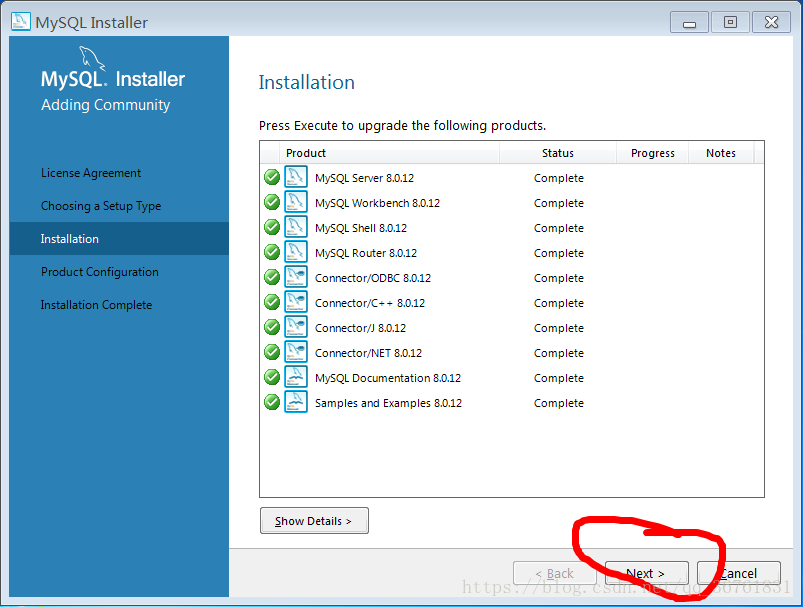Screen dimensions: 803x607
Task: Click the Notes column header
Action: [x=721, y=153]
